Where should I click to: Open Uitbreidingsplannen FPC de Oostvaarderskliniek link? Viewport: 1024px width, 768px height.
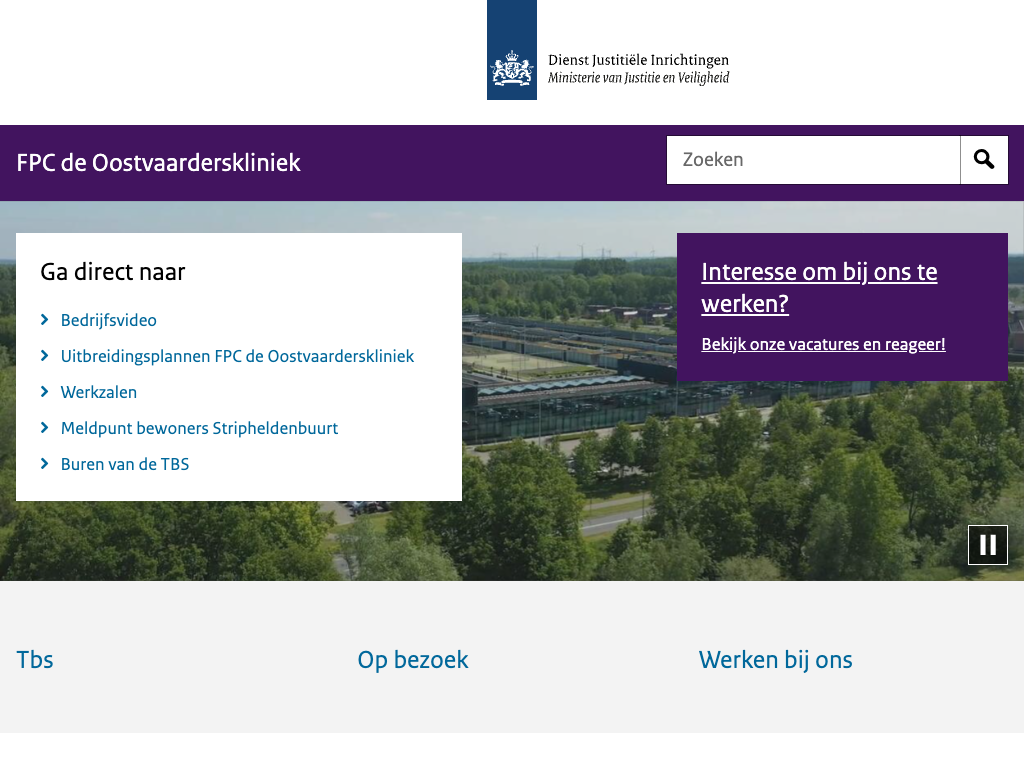237,356
